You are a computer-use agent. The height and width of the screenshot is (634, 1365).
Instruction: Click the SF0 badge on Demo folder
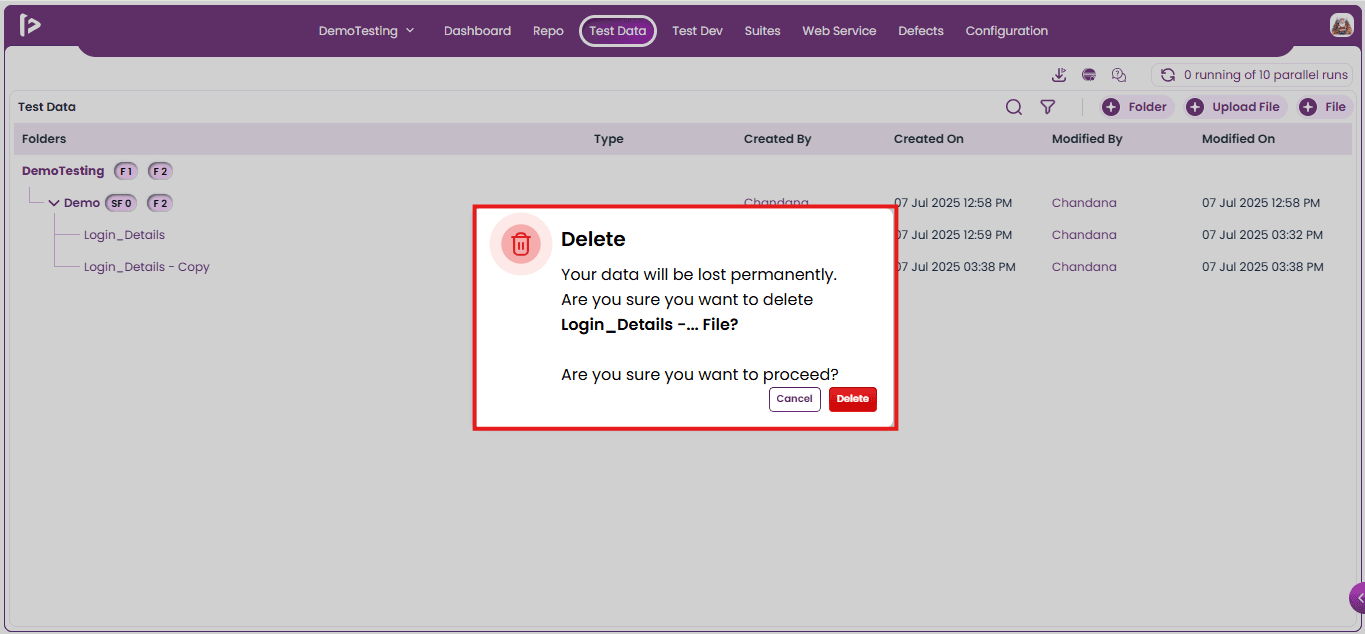click(x=121, y=203)
